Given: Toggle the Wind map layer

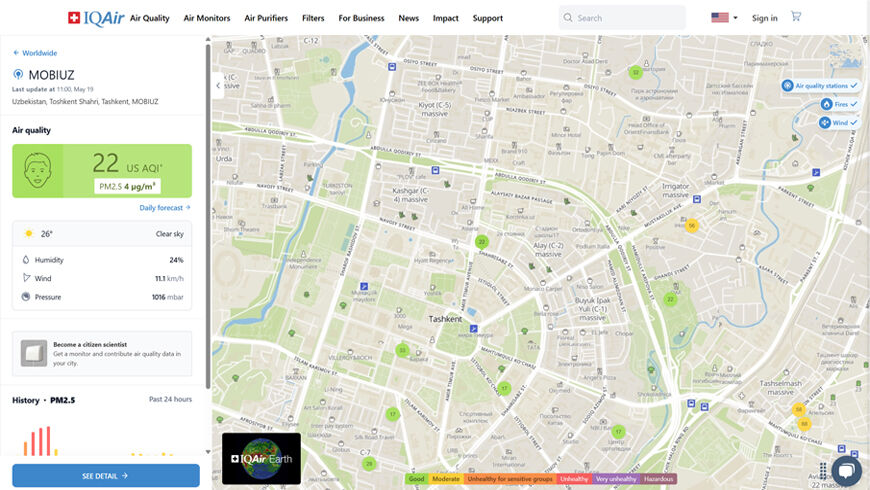Looking at the screenshot, I should [838, 123].
